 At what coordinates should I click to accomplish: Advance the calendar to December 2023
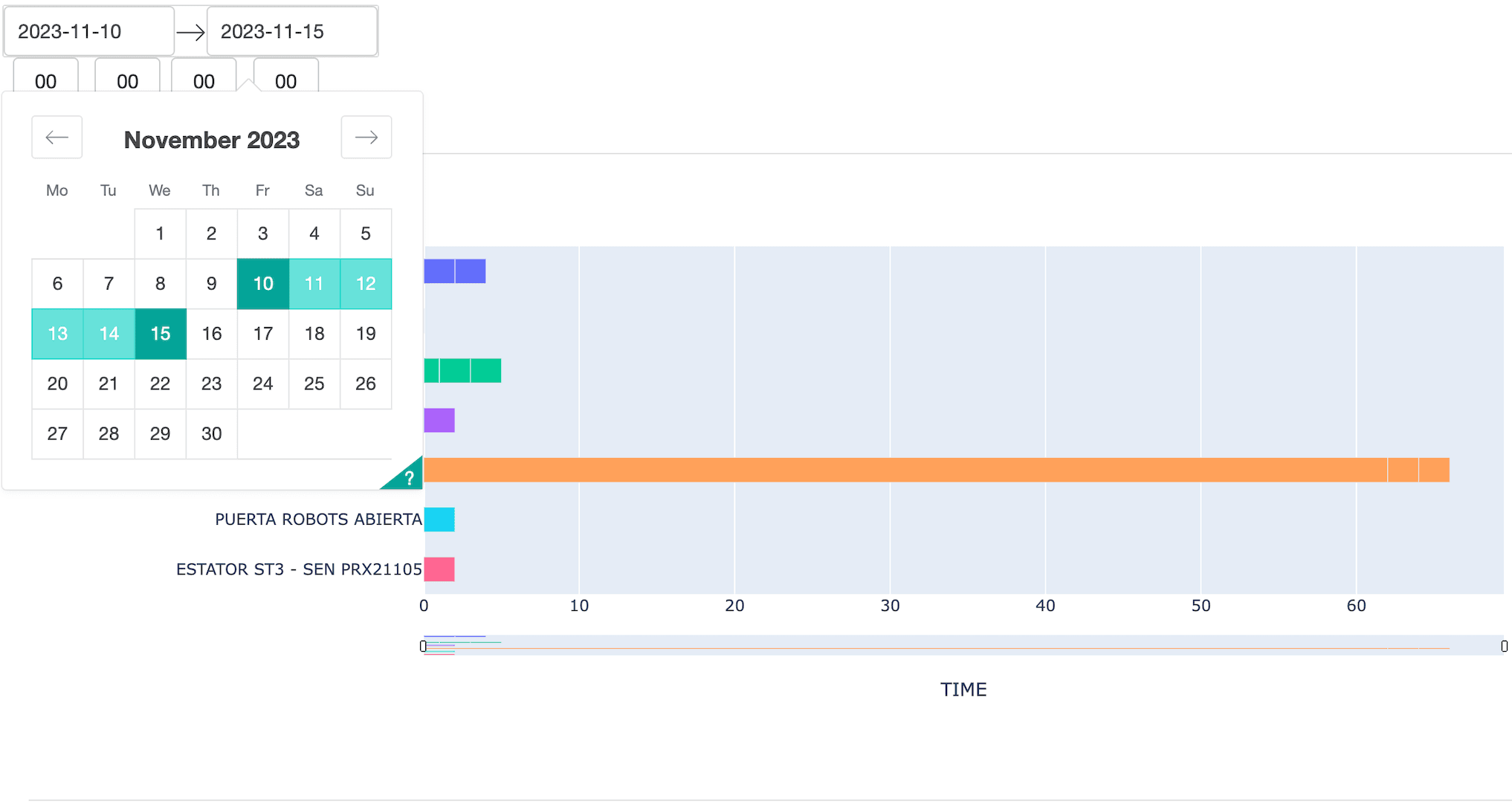coord(366,138)
